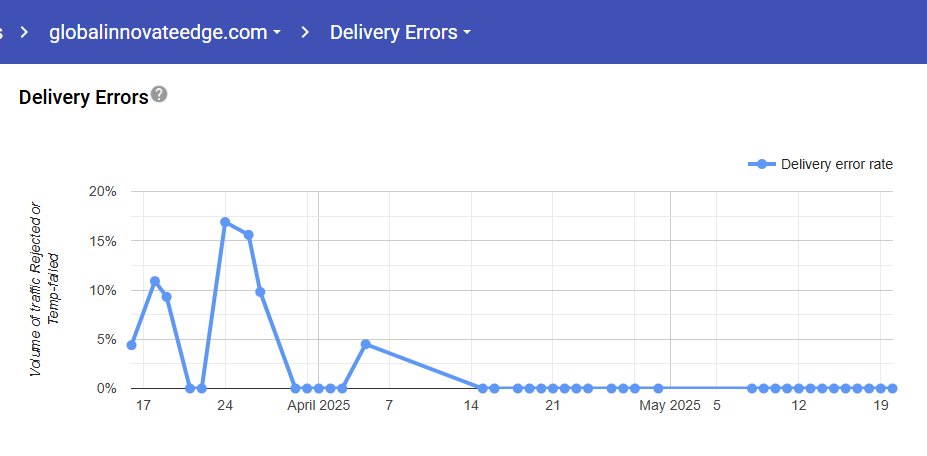Click the last data point on the far right
Screen dimensions: 927x456
(x=892, y=388)
